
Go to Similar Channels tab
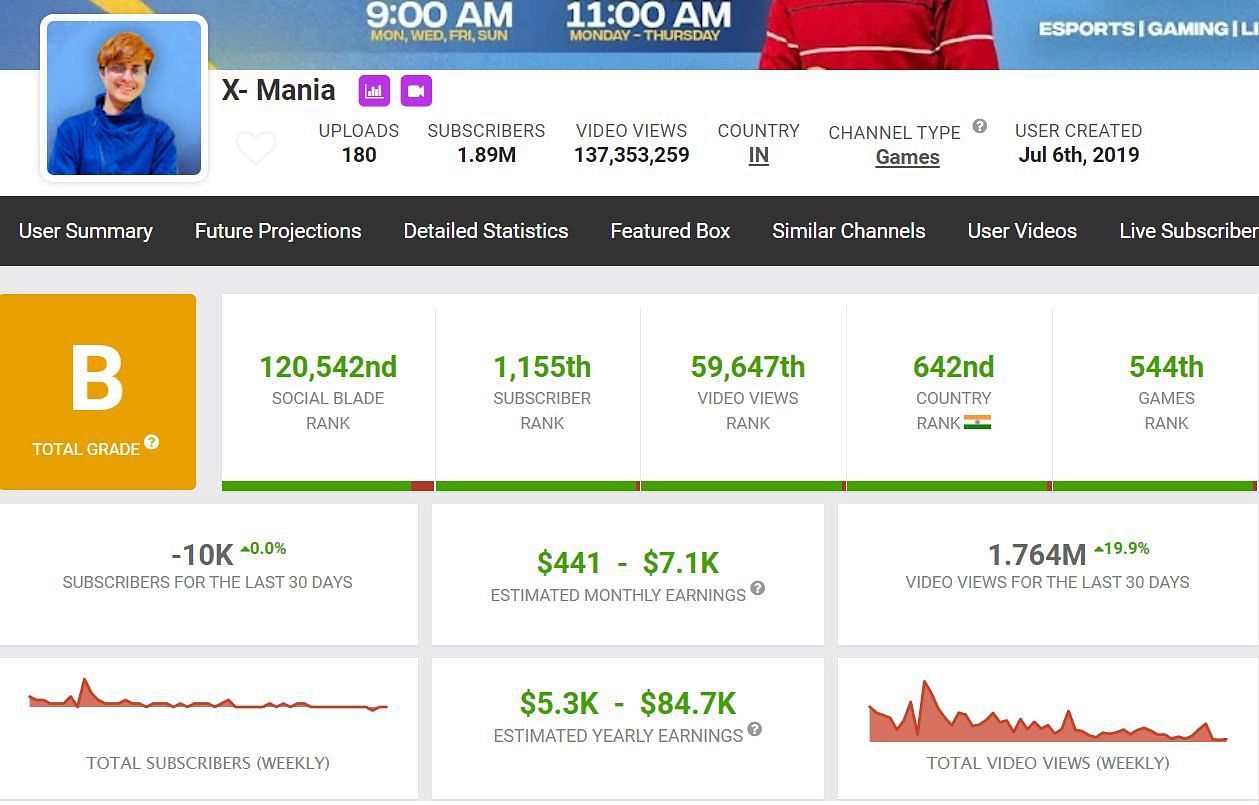[x=848, y=231]
